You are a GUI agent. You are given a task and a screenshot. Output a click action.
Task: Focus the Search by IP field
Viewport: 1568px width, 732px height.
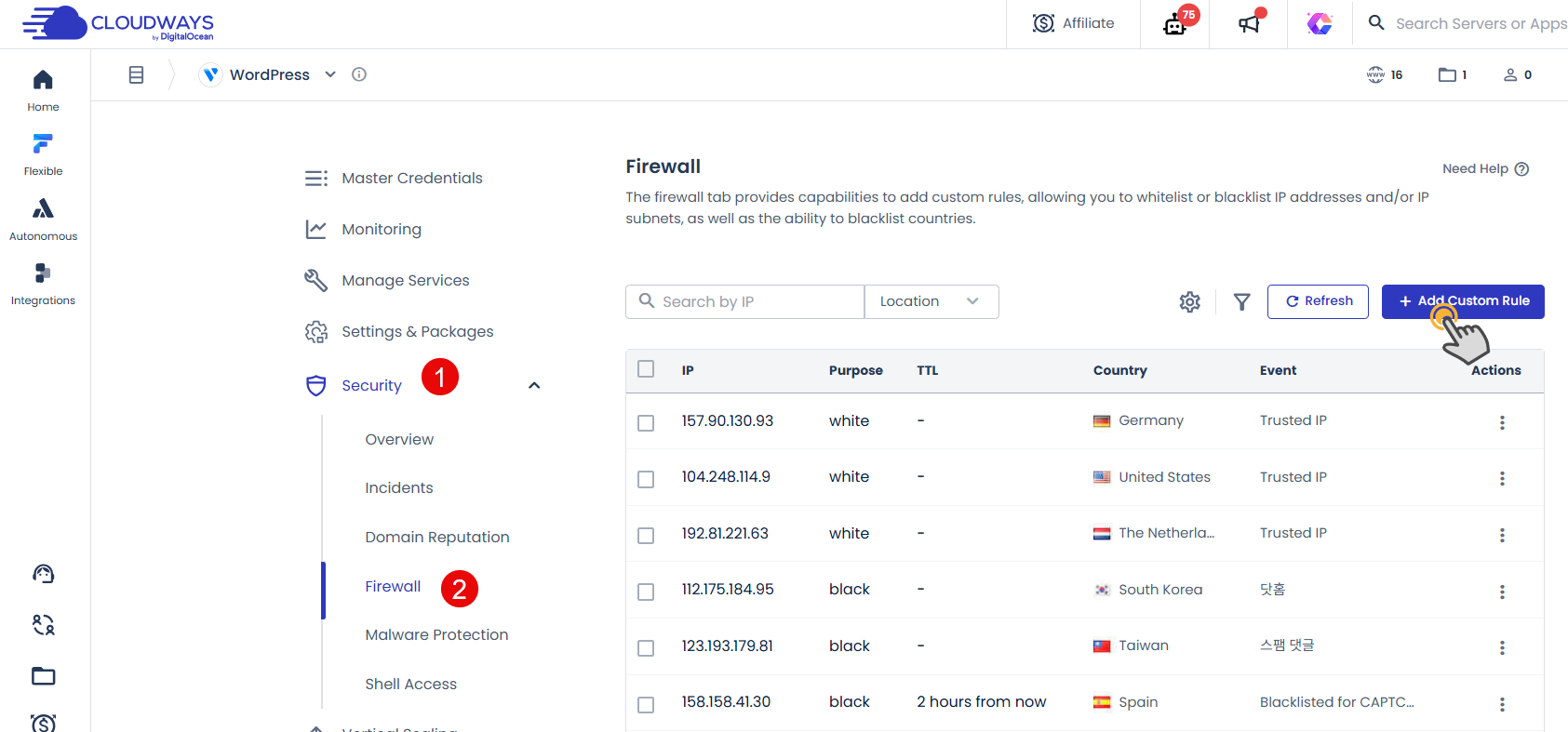coord(744,301)
